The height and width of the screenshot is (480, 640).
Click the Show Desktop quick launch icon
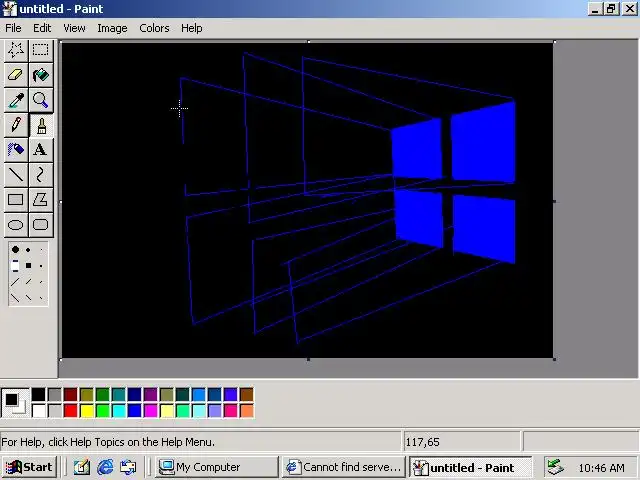pyautogui.click(x=82, y=467)
